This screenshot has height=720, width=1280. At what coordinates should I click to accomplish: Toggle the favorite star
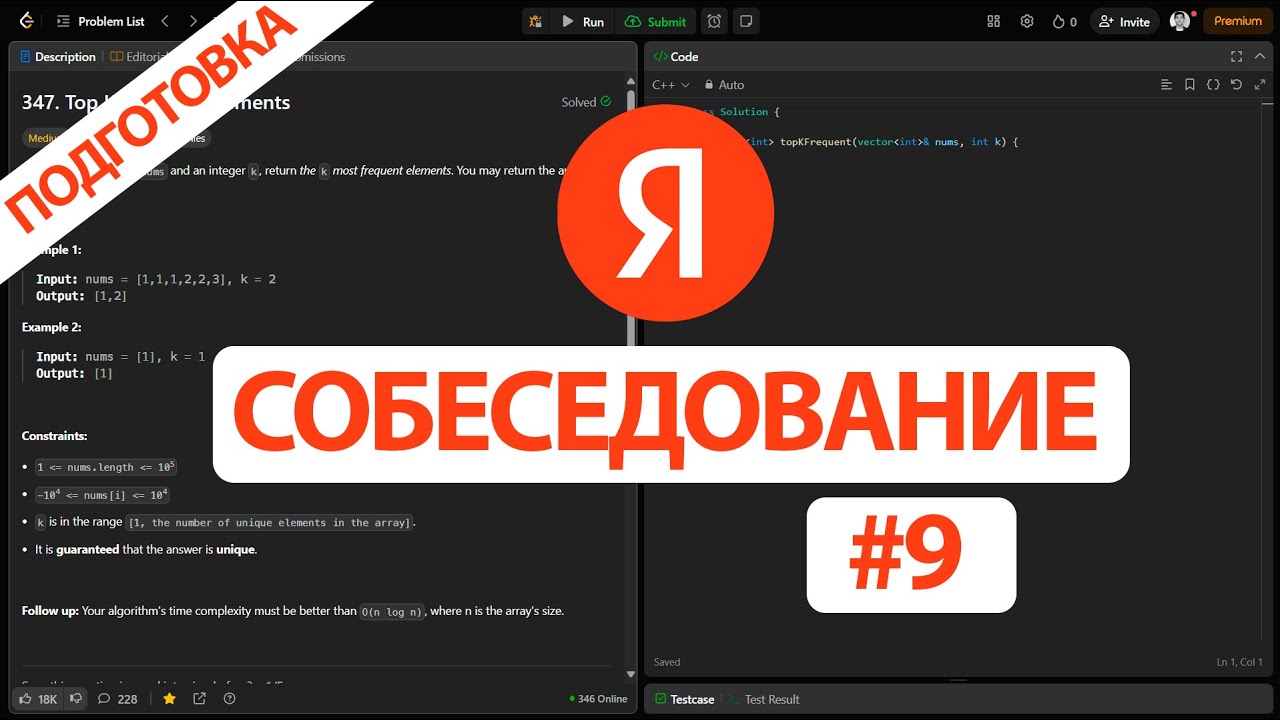[170, 699]
